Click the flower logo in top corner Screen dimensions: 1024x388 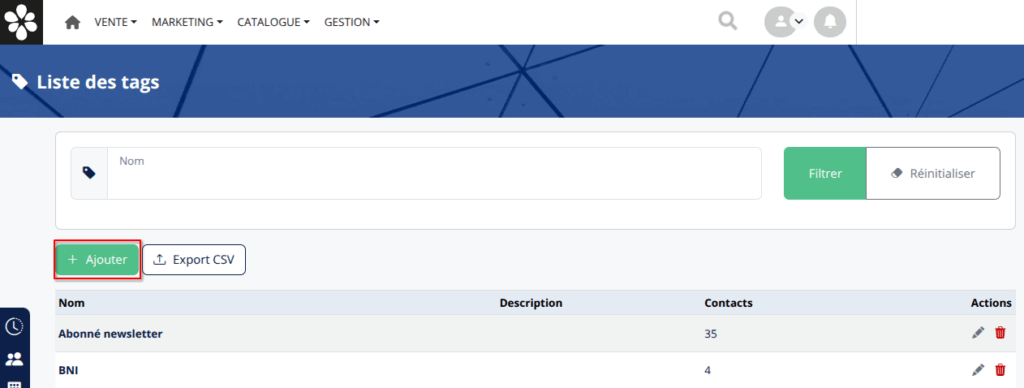click(x=22, y=22)
